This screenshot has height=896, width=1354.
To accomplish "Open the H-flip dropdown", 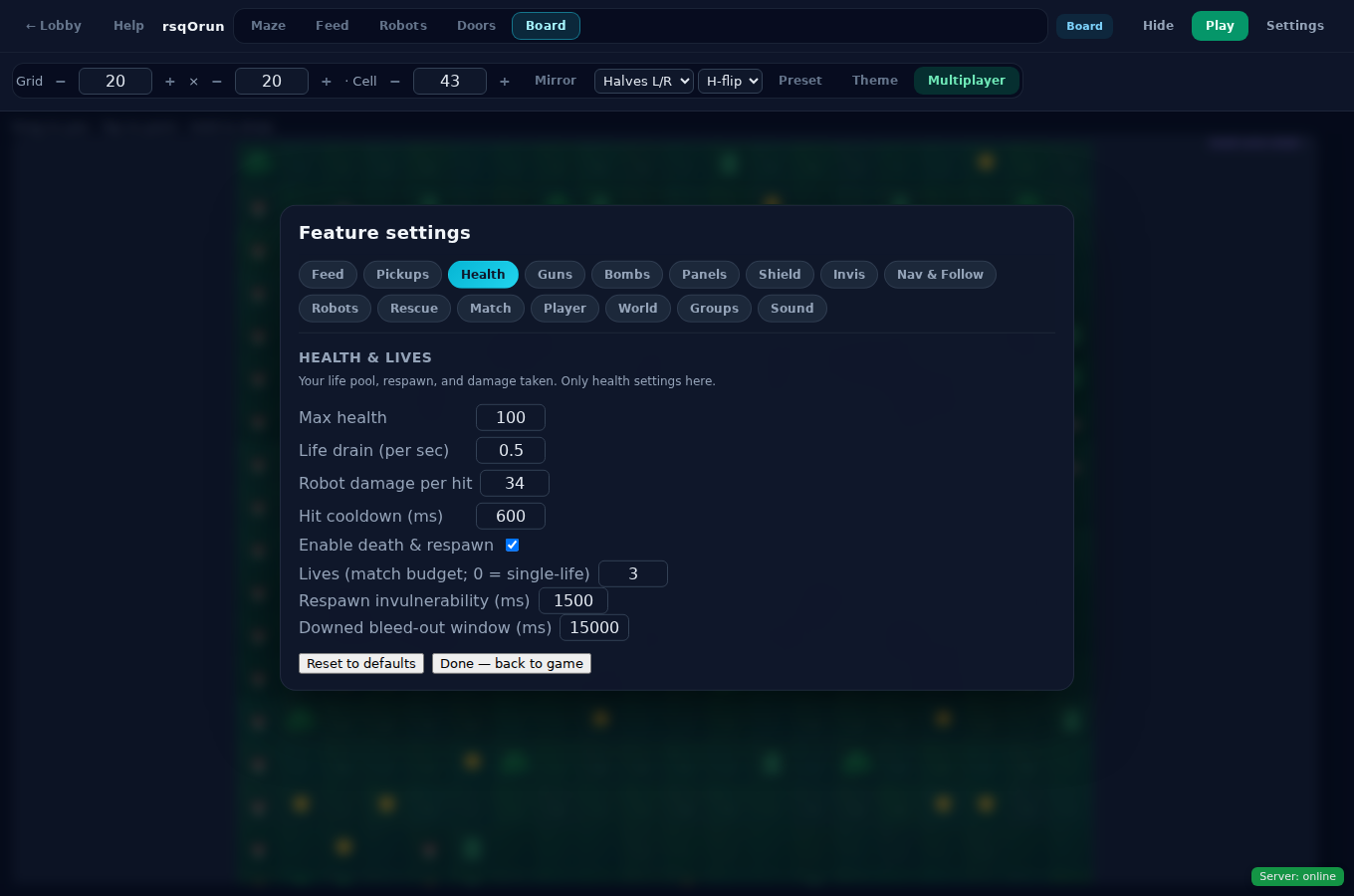I will [x=730, y=82].
